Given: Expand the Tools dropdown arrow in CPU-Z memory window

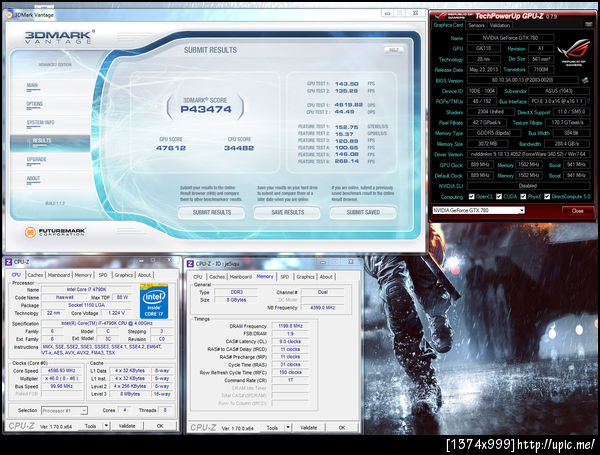Looking at the screenshot, I should [x=288, y=427].
